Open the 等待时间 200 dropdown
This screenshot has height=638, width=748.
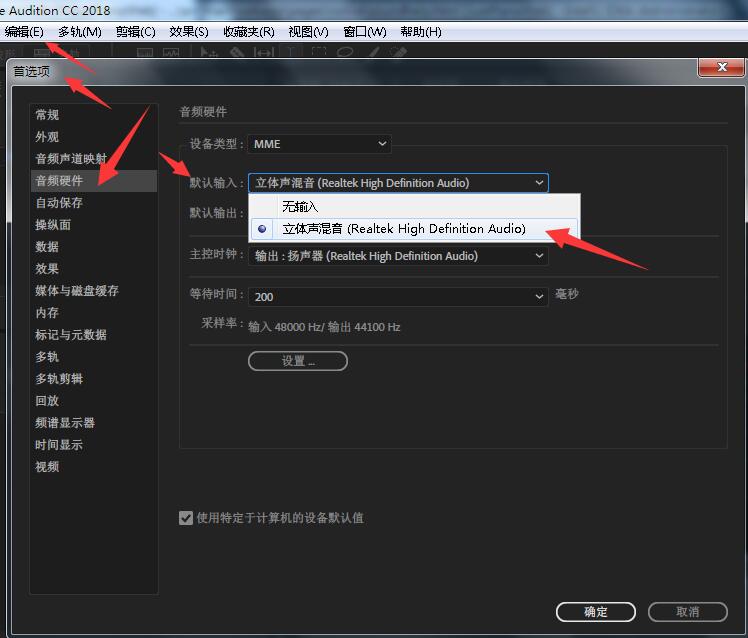coord(398,296)
